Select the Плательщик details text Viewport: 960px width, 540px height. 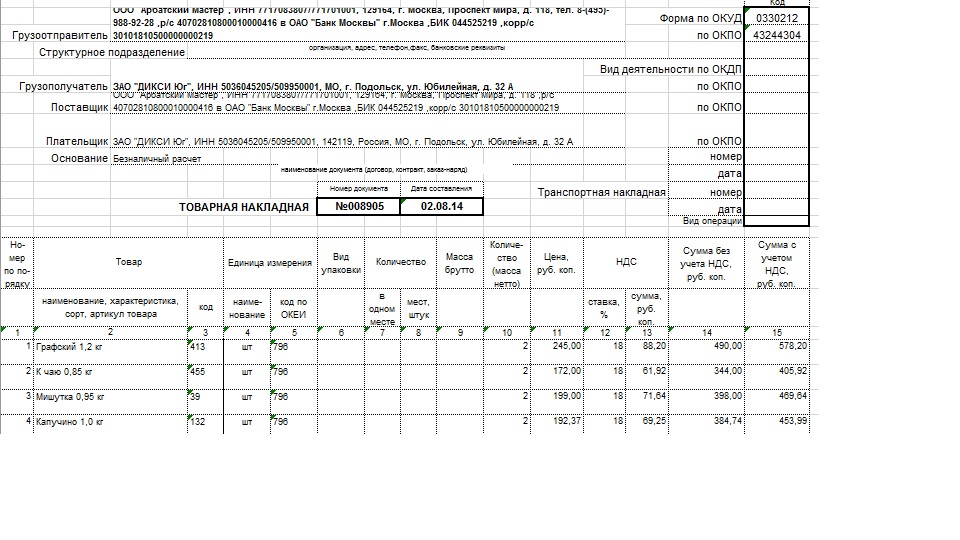343,141
